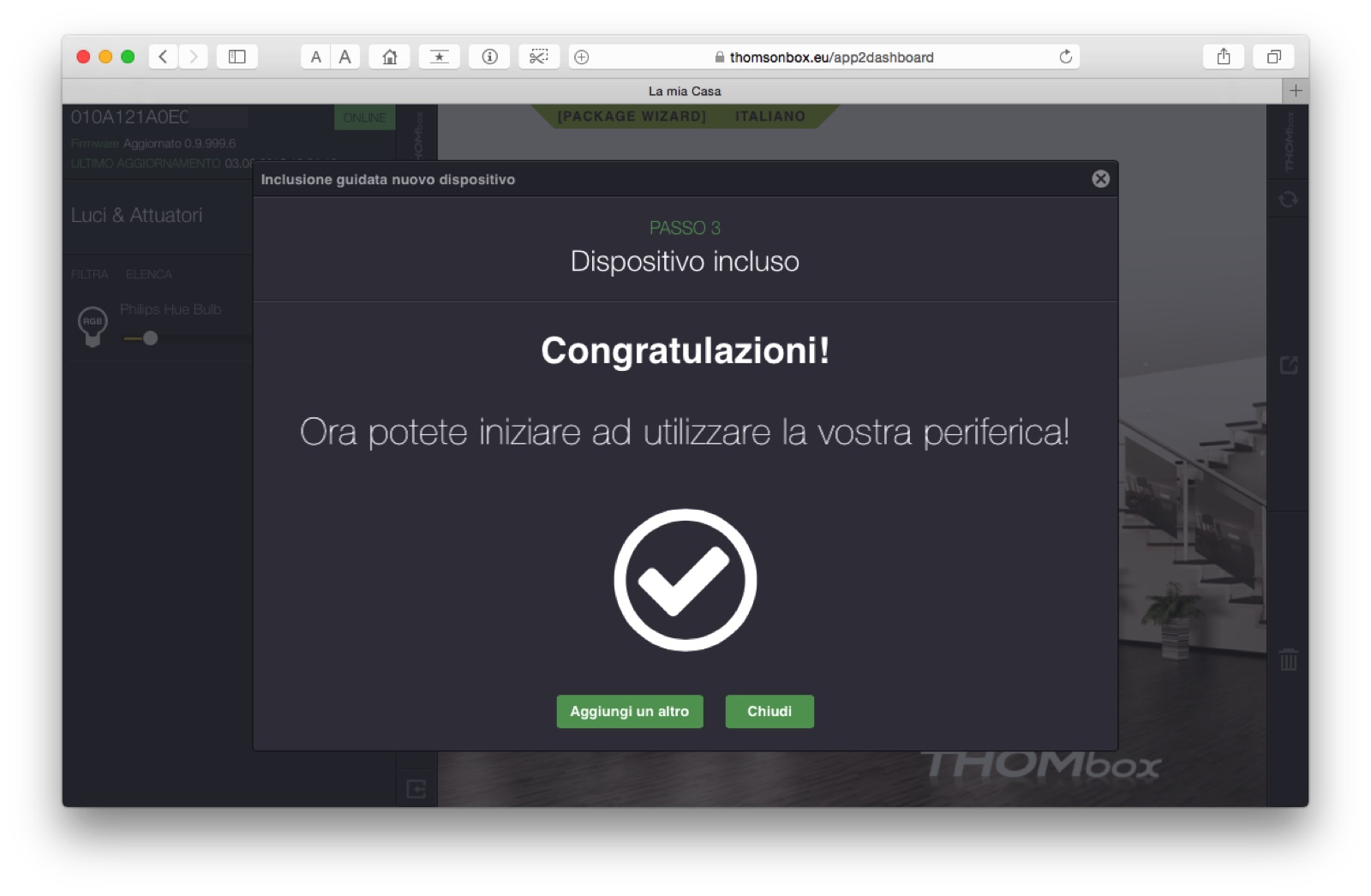1371x896 pixels.
Task: Increase text size with large A
Action: [x=345, y=57]
